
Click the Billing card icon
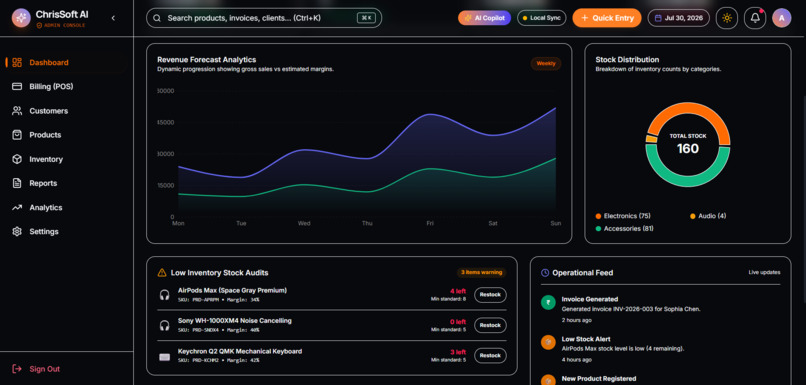coord(17,87)
